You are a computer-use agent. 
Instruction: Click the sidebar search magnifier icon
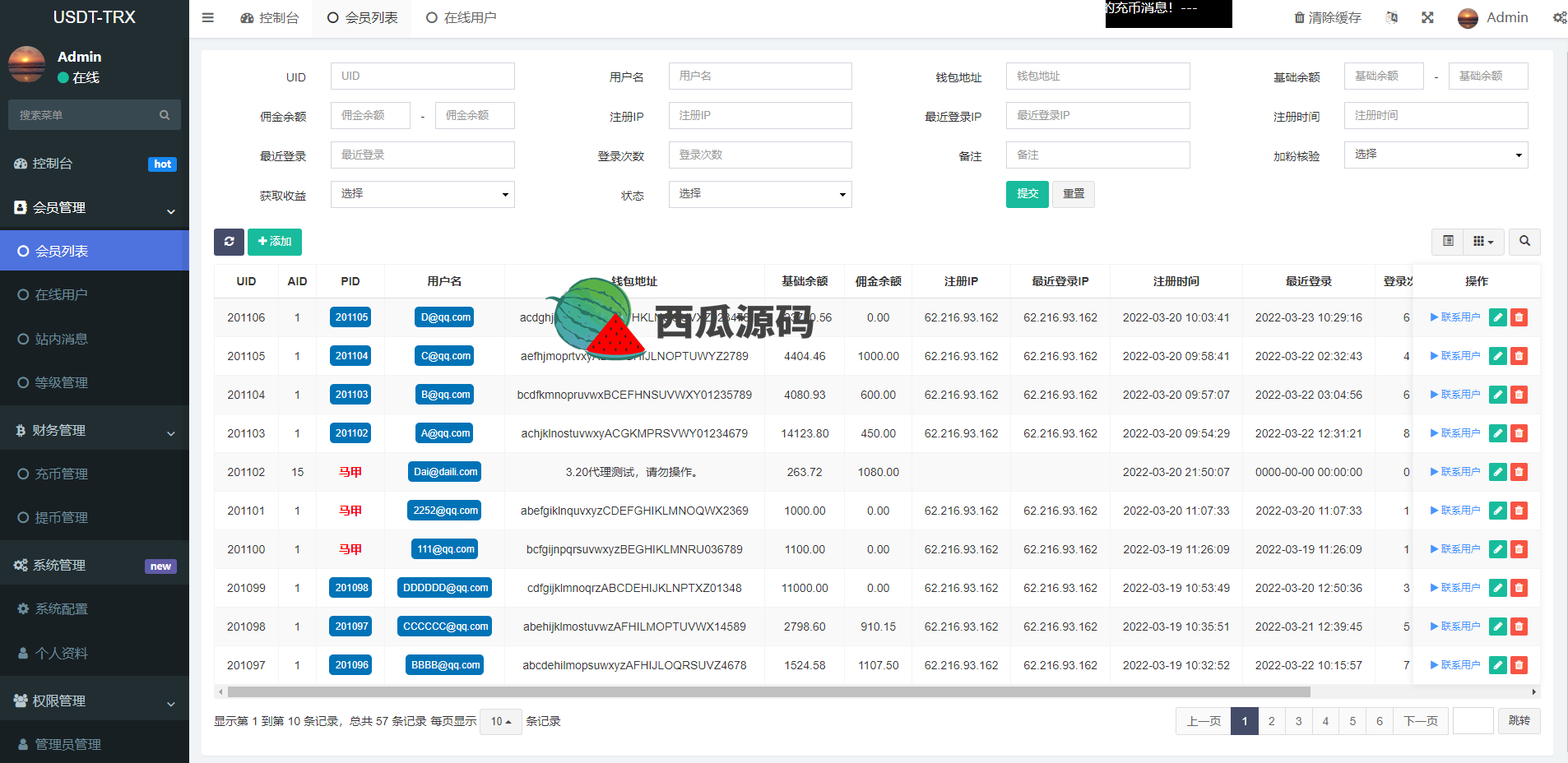pyautogui.click(x=165, y=115)
